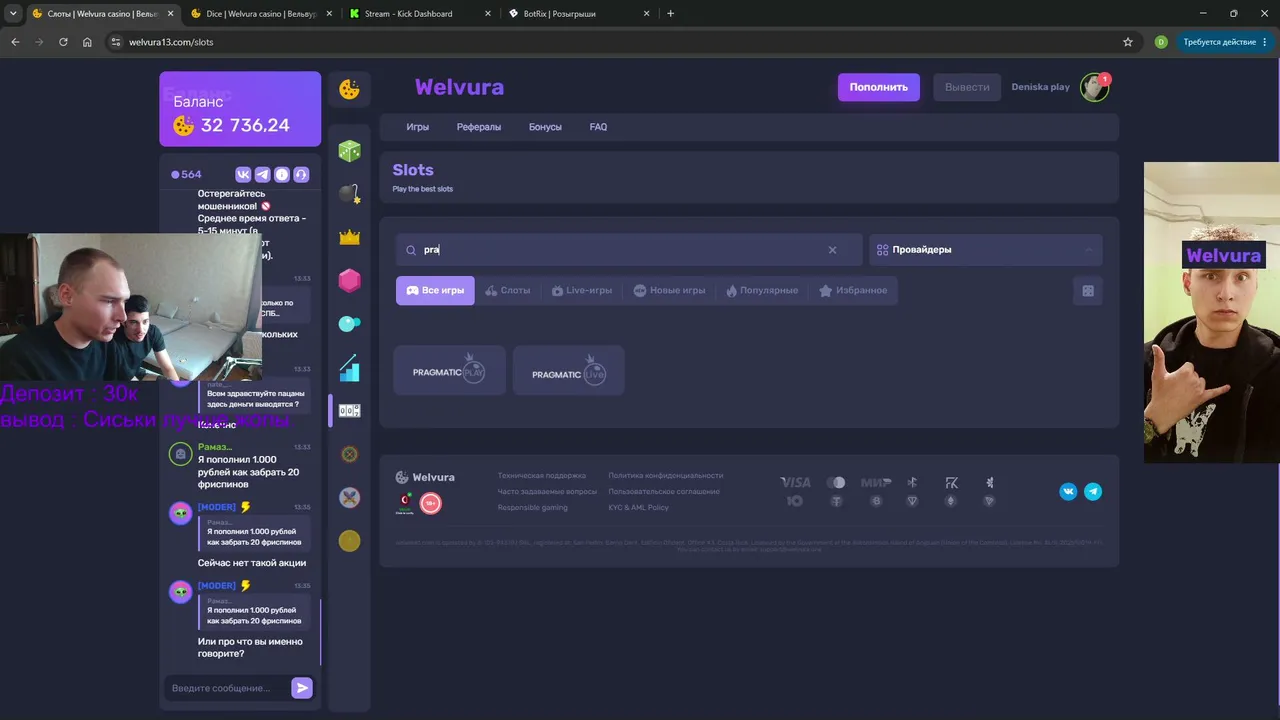
Task: Show chat info icon in chat header
Action: 282,174
